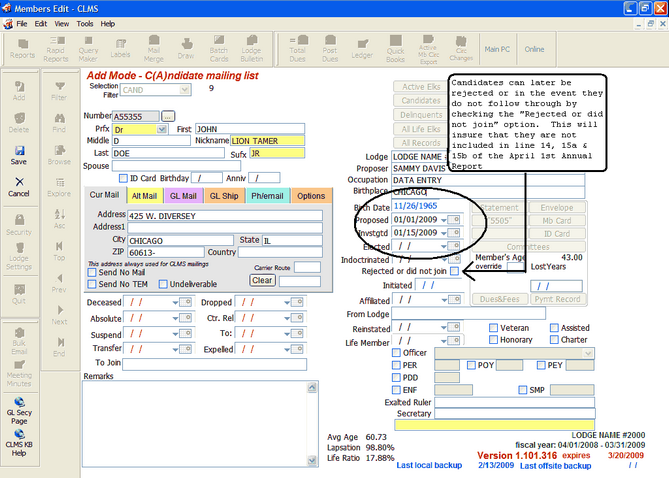Viewport: 669px width, 478px height.
Task: Toggle the Veteran checkbox
Action: click(x=493, y=327)
